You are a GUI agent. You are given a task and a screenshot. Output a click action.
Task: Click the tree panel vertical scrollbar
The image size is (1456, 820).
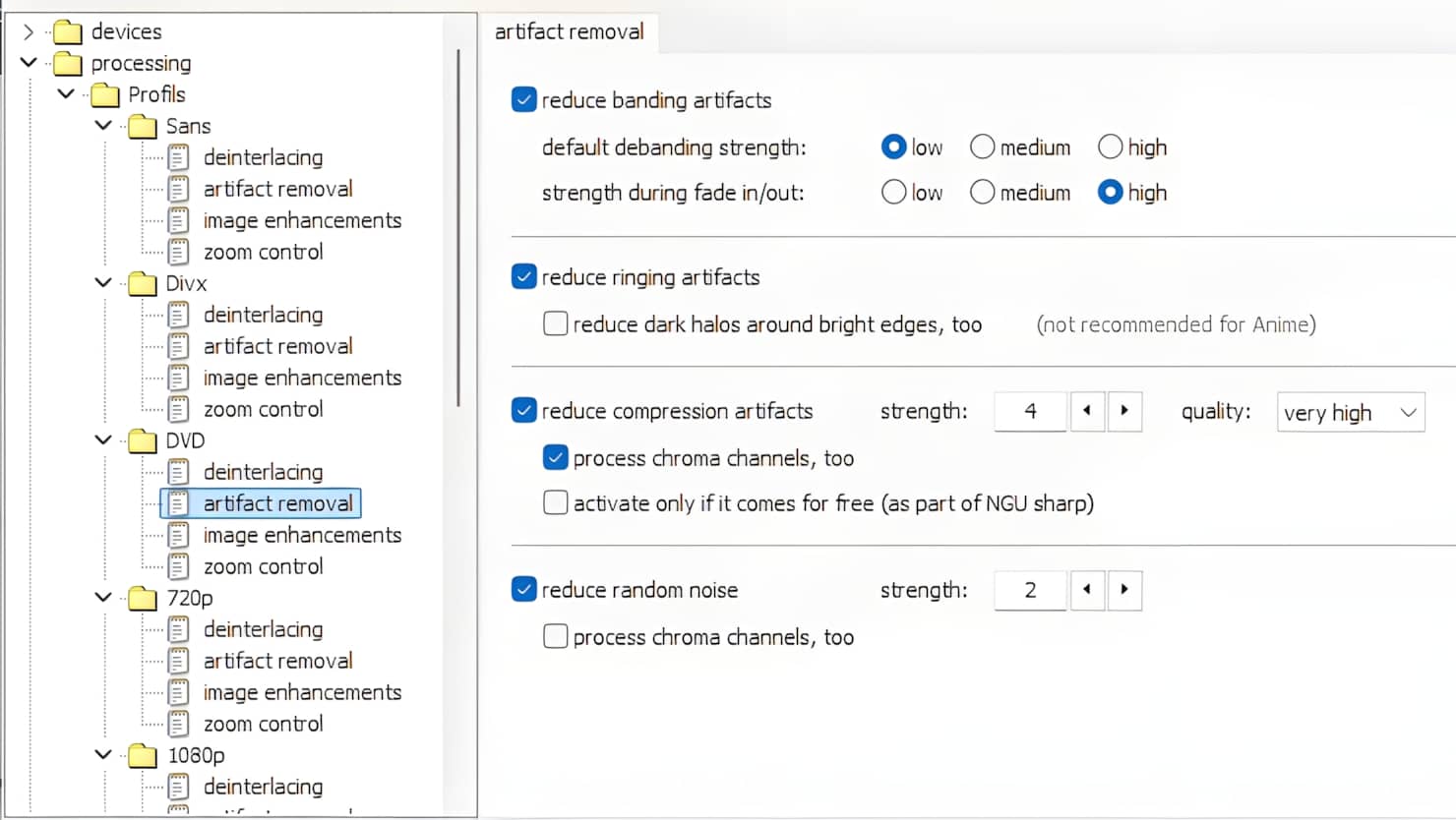(458, 226)
